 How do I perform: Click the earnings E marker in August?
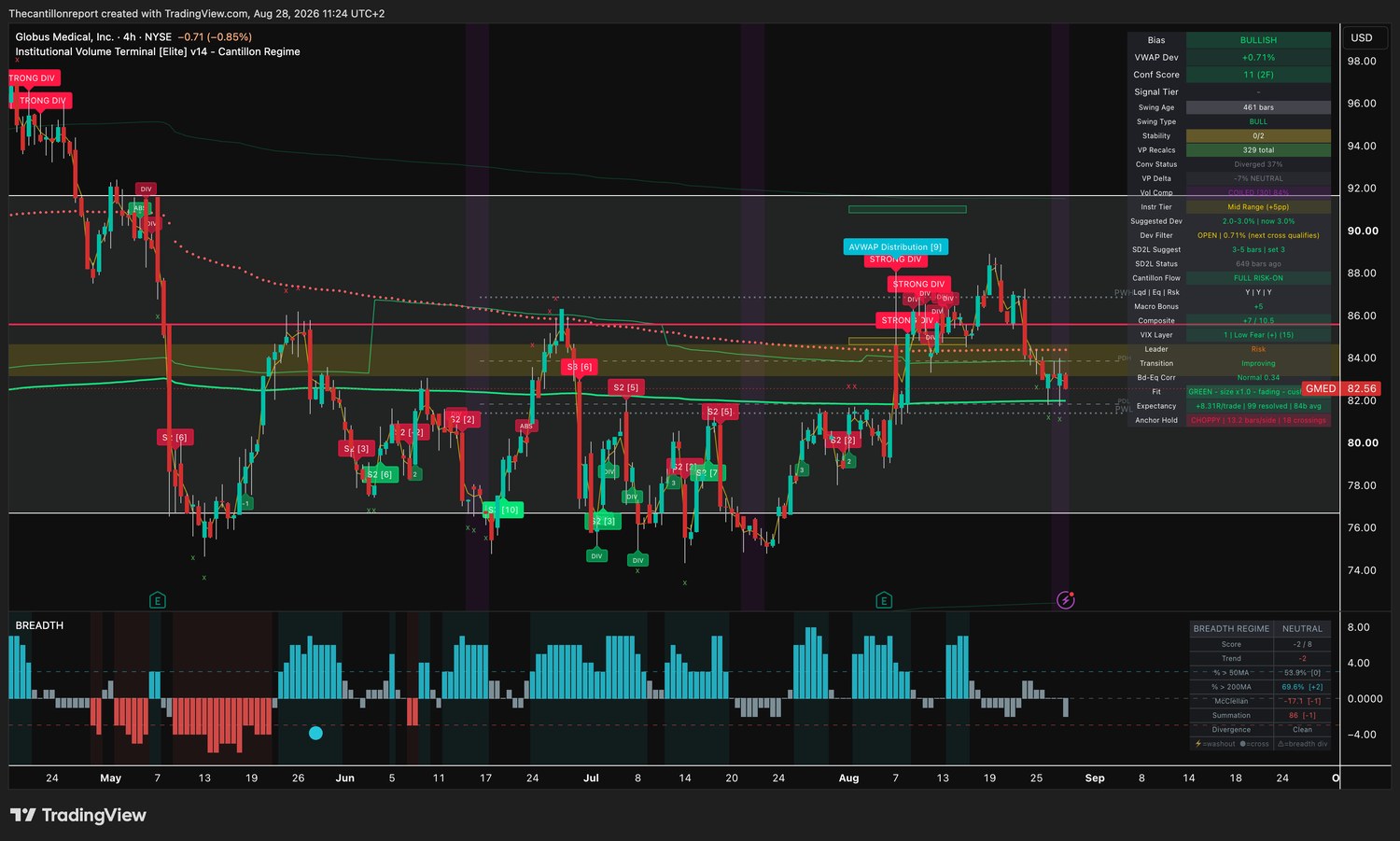coord(884,600)
